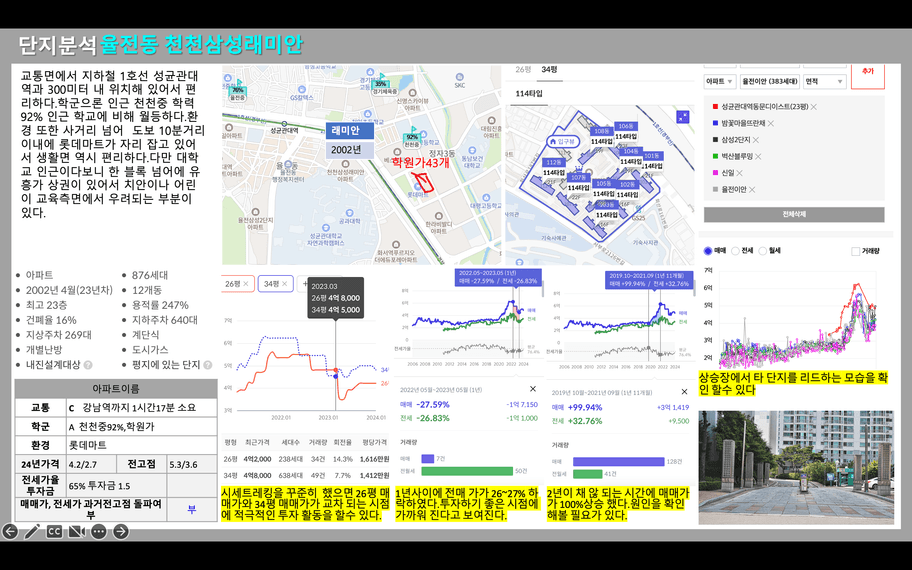Open help icon beside 평지에 있는 단지
The height and width of the screenshot is (570, 912).
tap(208, 365)
